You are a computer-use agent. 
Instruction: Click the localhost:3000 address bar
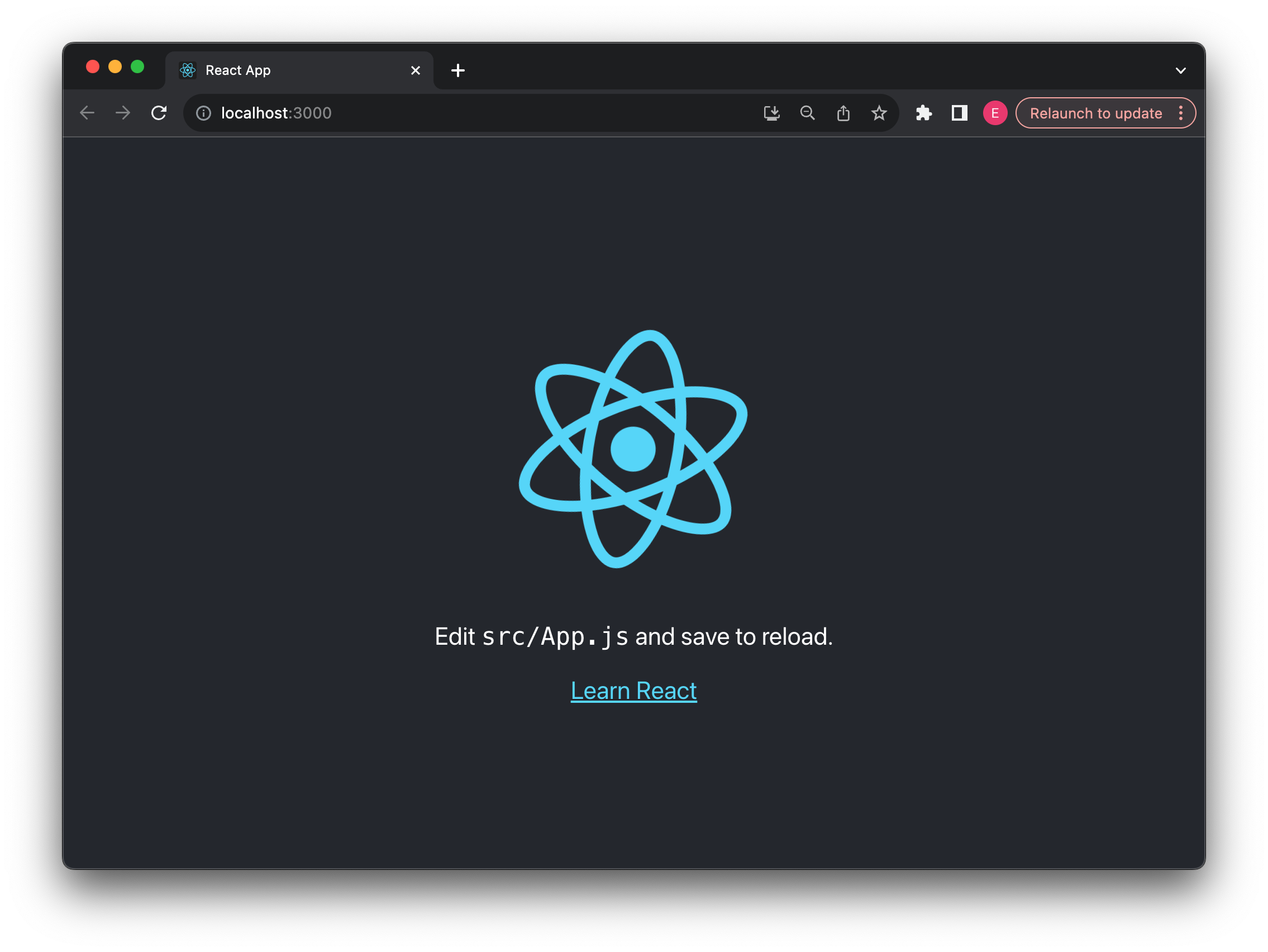click(275, 113)
